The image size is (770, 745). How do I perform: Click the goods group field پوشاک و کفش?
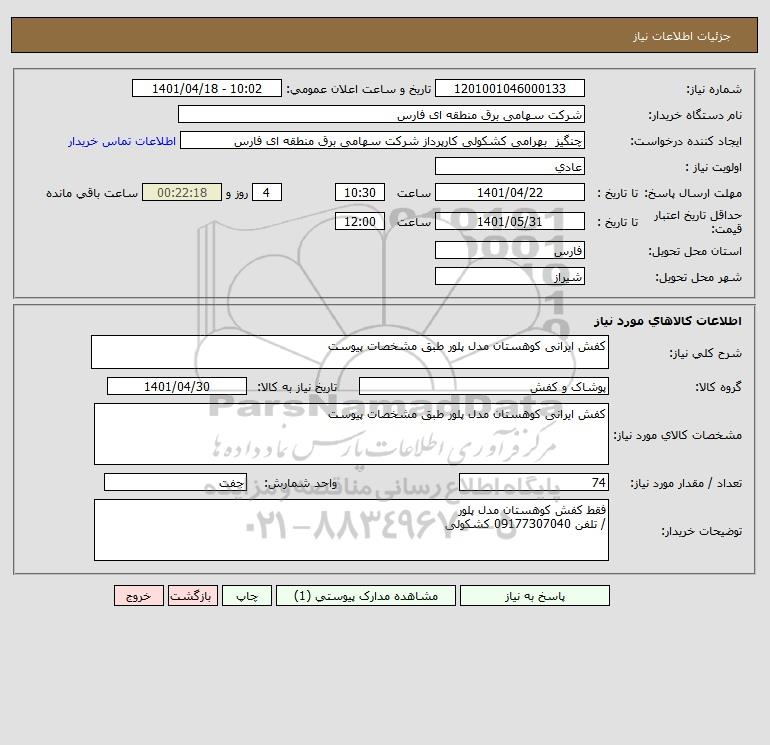(484, 386)
